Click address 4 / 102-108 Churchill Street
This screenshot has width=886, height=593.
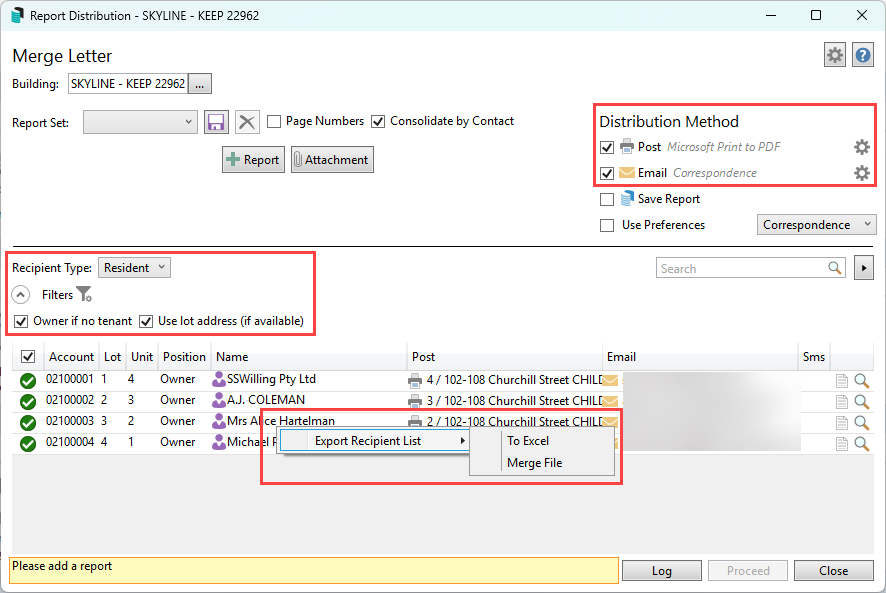coord(514,380)
